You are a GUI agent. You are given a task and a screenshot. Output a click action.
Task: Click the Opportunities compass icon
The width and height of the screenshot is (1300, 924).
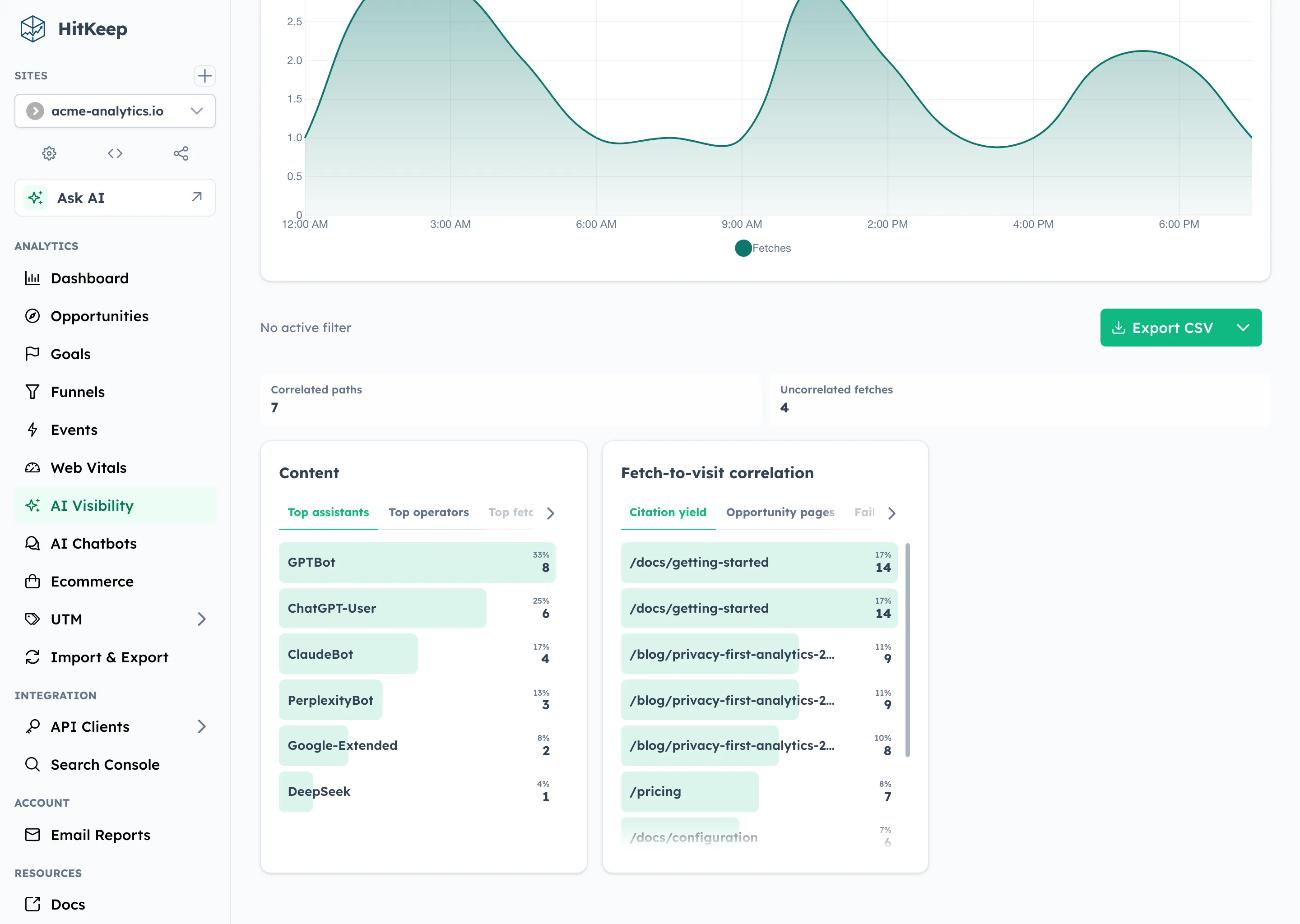coord(32,316)
